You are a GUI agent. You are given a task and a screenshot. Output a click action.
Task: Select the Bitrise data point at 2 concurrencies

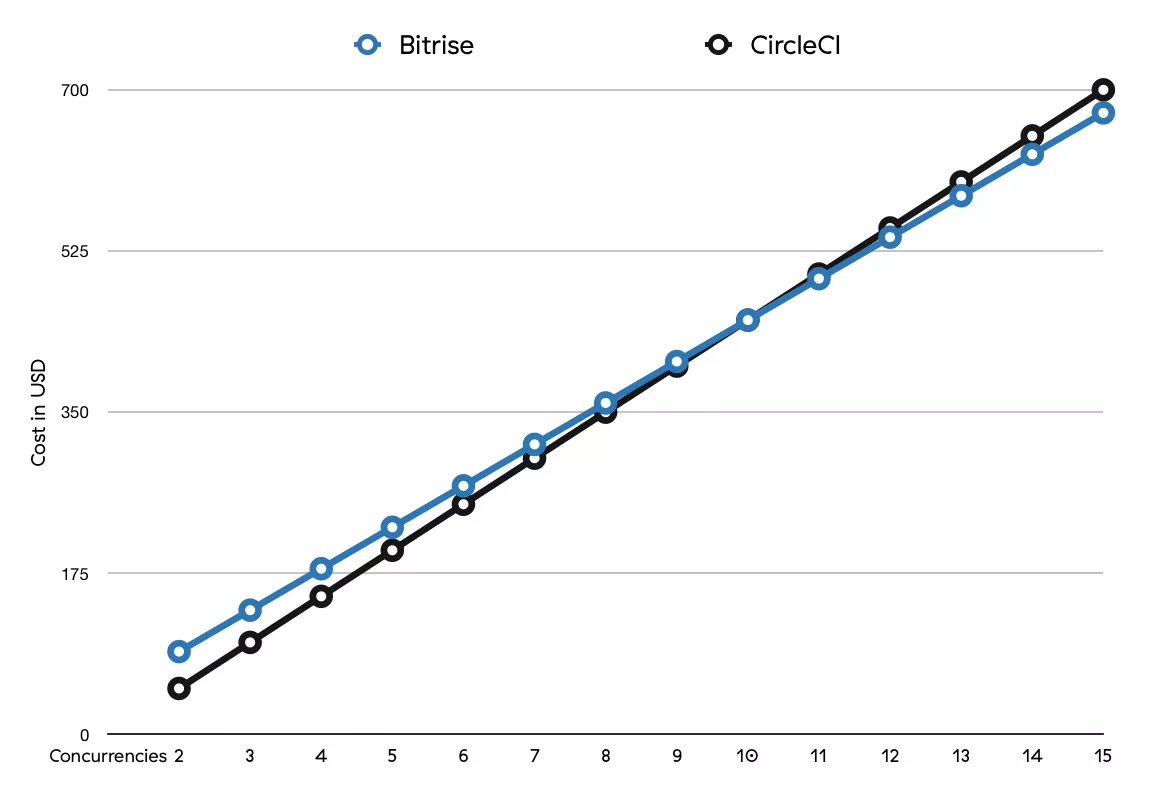pyautogui.click(x=179, y=652)
